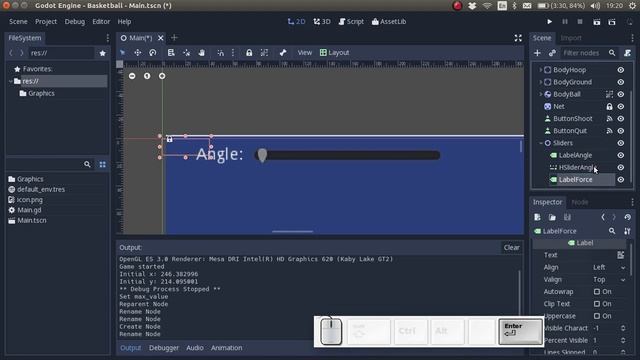The image size is (640, 360).
Task: Expand the BodyBall node
Action: point(541,94)
